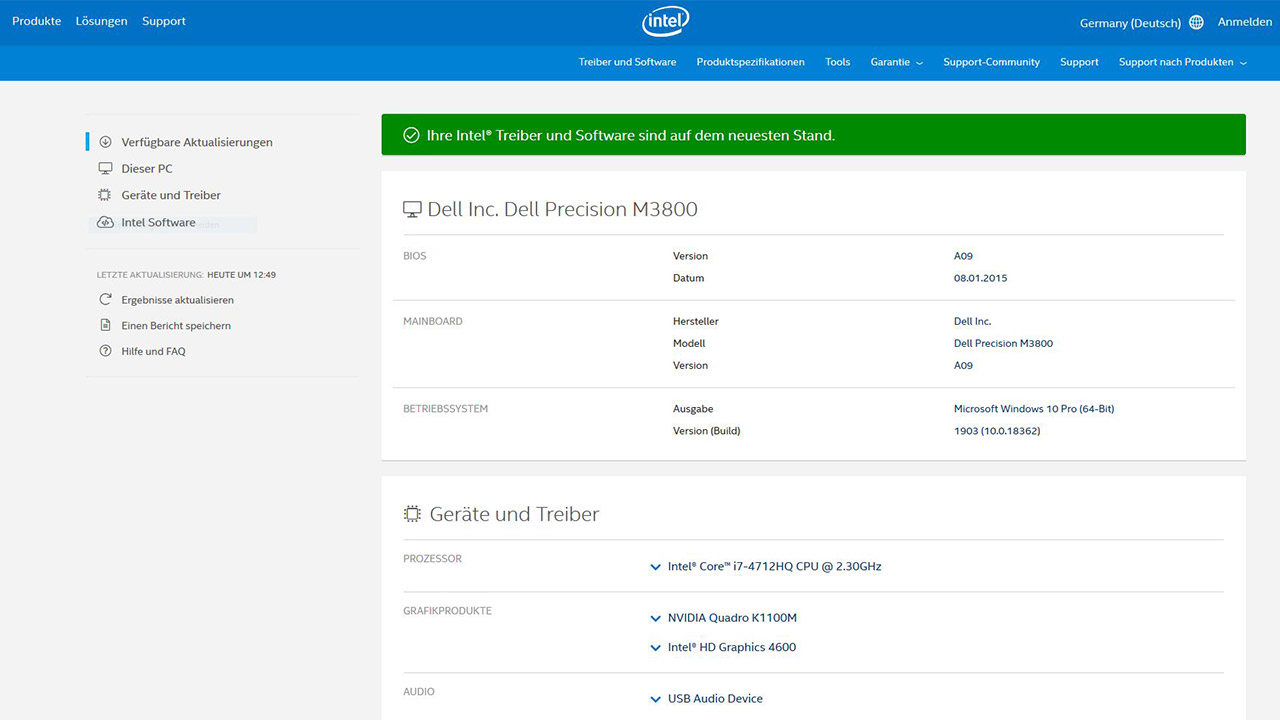
Task: Open the Garantie dropdown menu
Action: point(896,62)
